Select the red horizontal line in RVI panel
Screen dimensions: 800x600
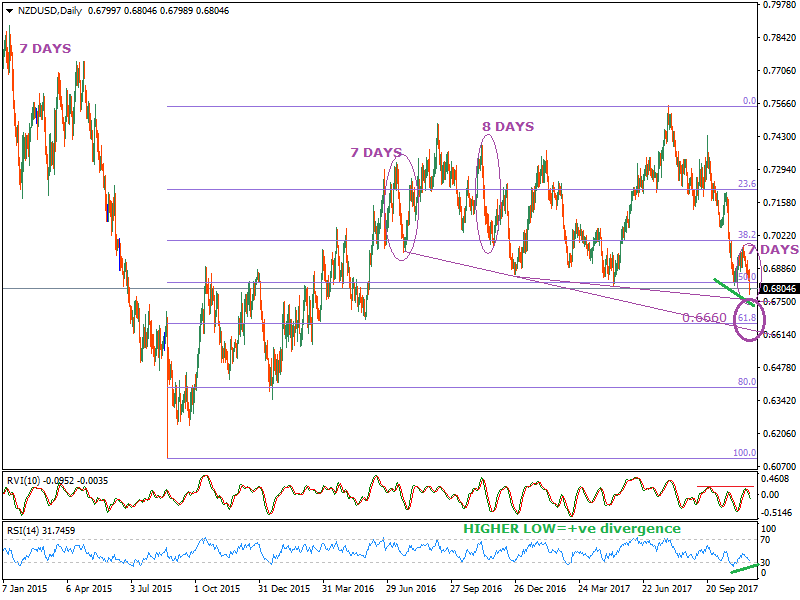725,487
